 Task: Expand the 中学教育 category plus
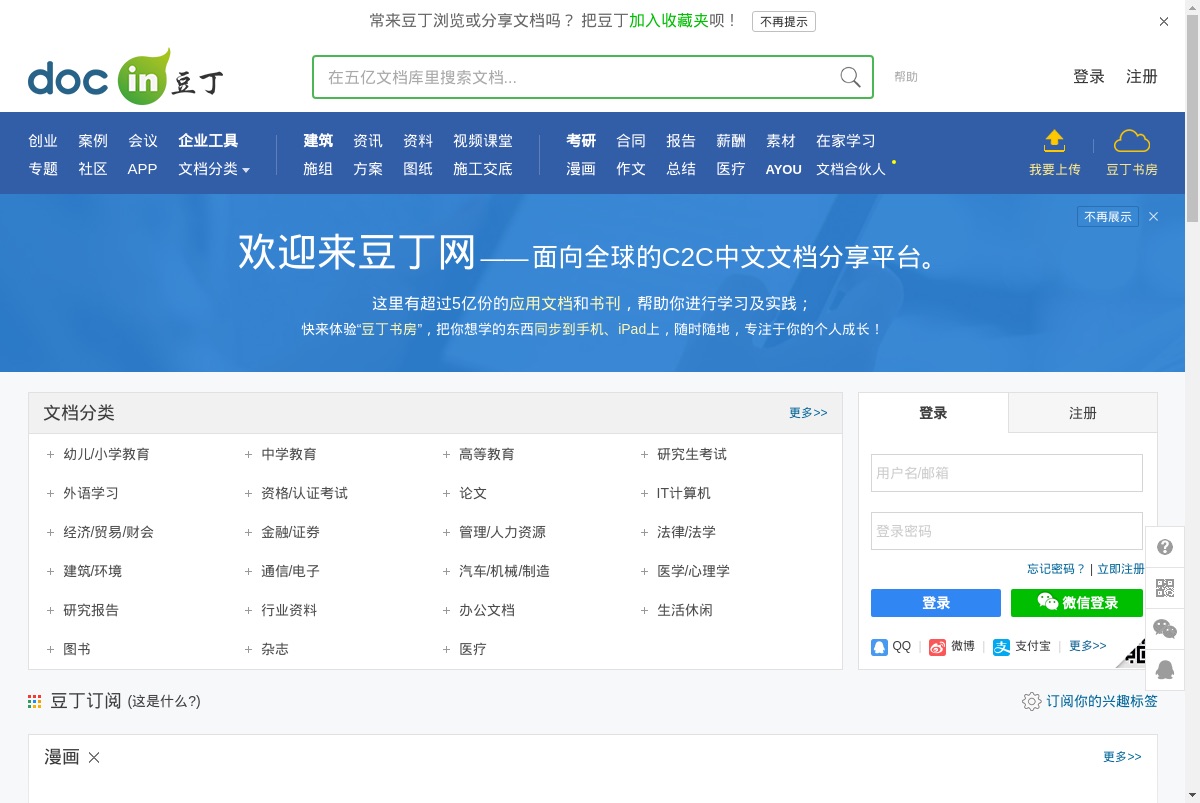[x=249, y=455]
